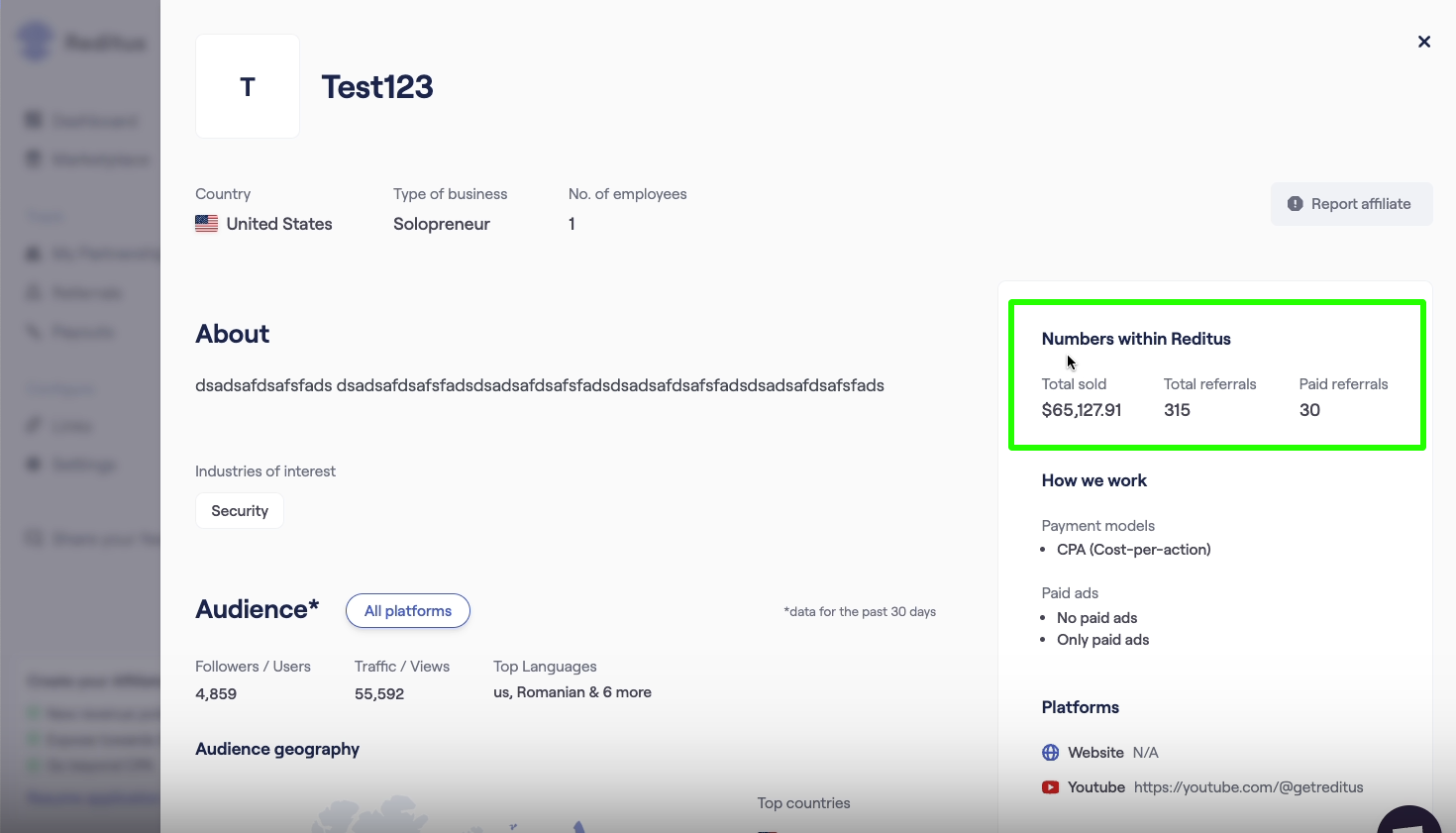Select the Referrals icon in the sidebar

tap(33, 292)
